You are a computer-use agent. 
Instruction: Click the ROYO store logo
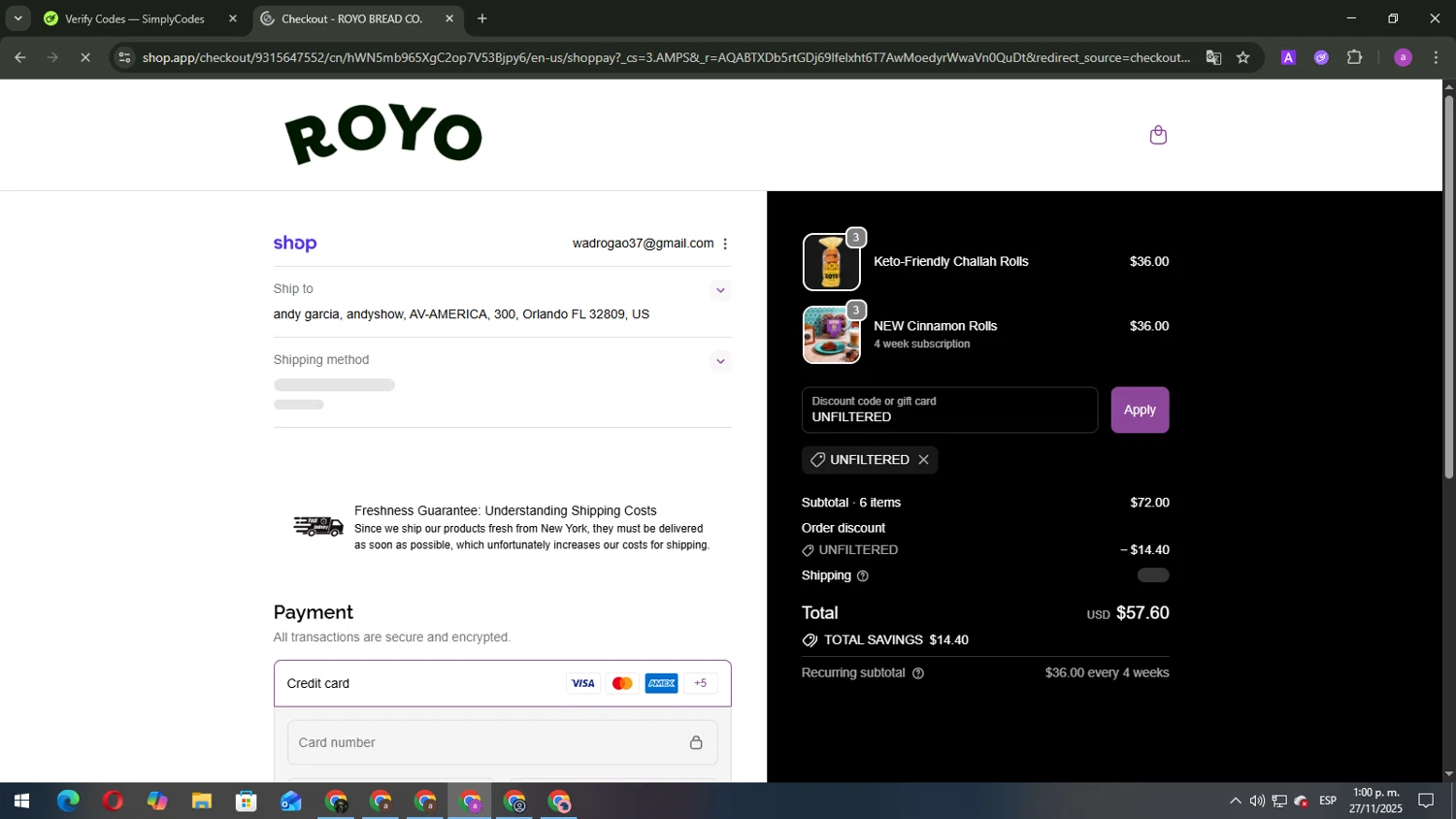(383, 135)
